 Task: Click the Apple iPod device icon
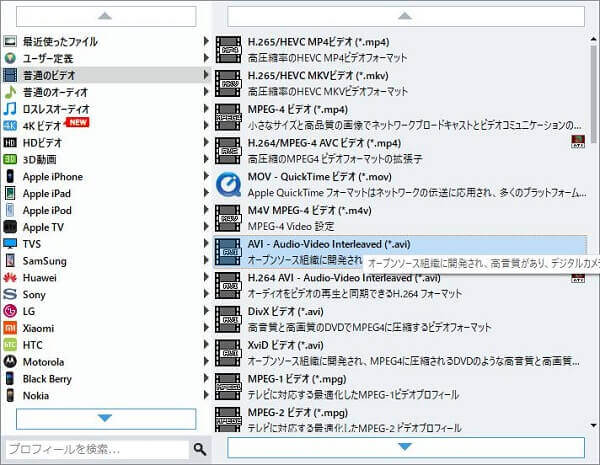point(10,210)
